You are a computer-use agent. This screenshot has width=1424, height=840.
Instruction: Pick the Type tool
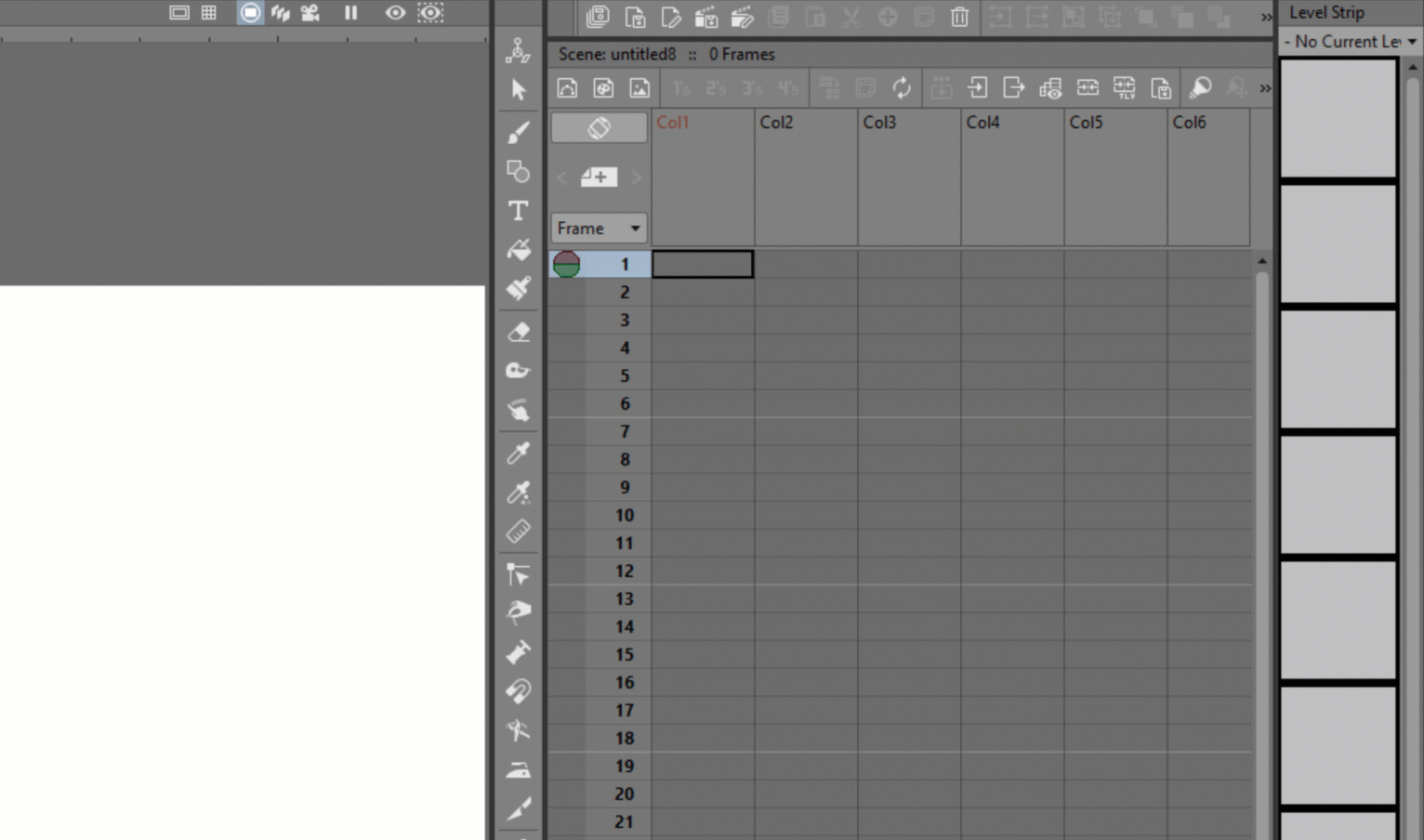point(518,210)
